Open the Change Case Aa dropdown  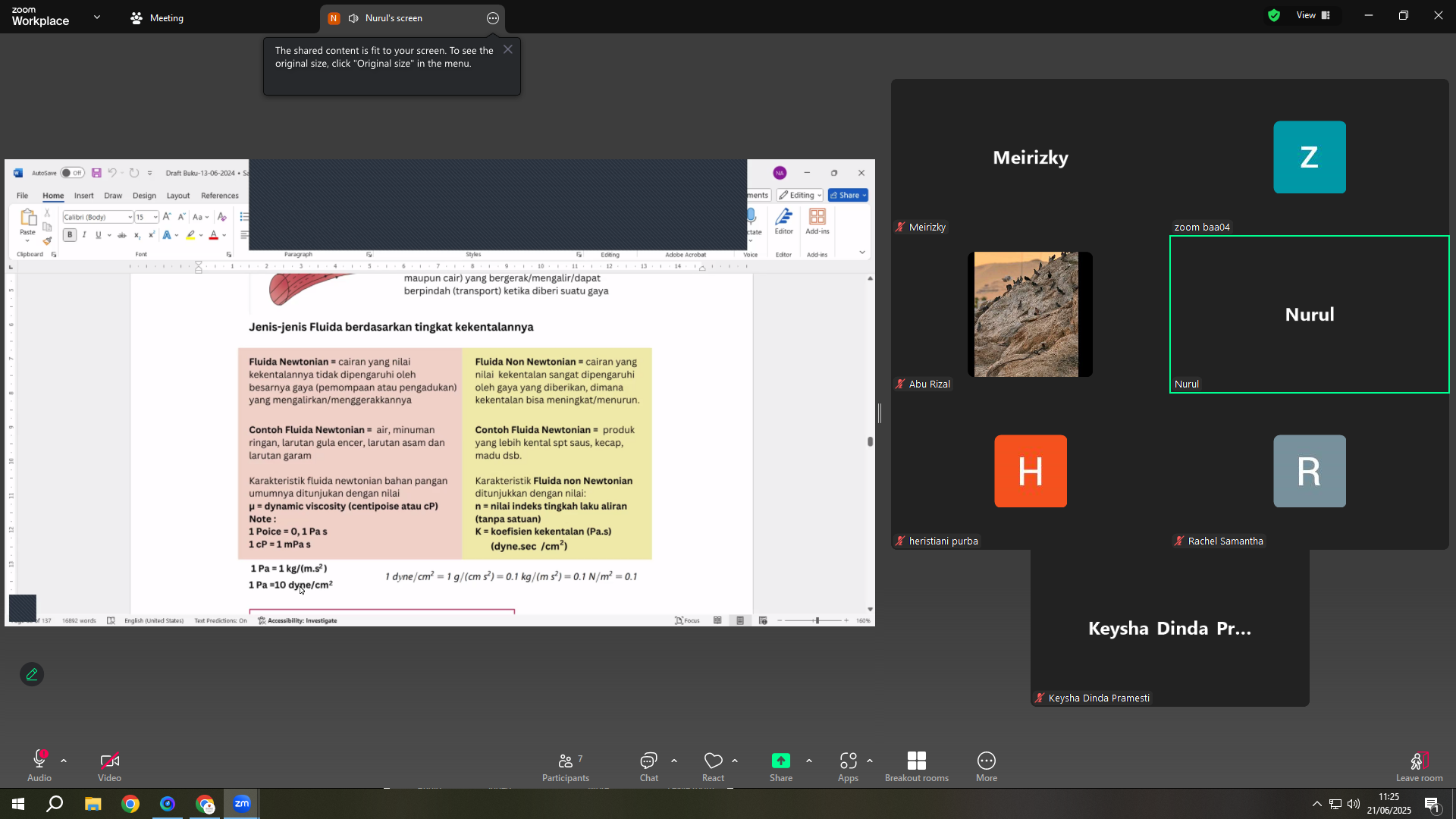200,217
